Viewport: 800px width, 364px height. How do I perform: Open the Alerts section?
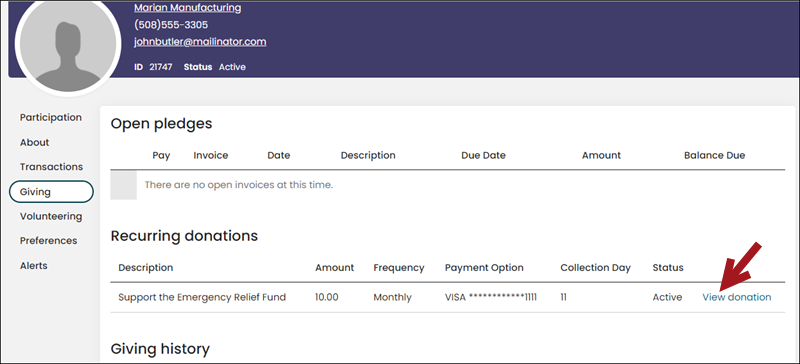tap(34, 265)
